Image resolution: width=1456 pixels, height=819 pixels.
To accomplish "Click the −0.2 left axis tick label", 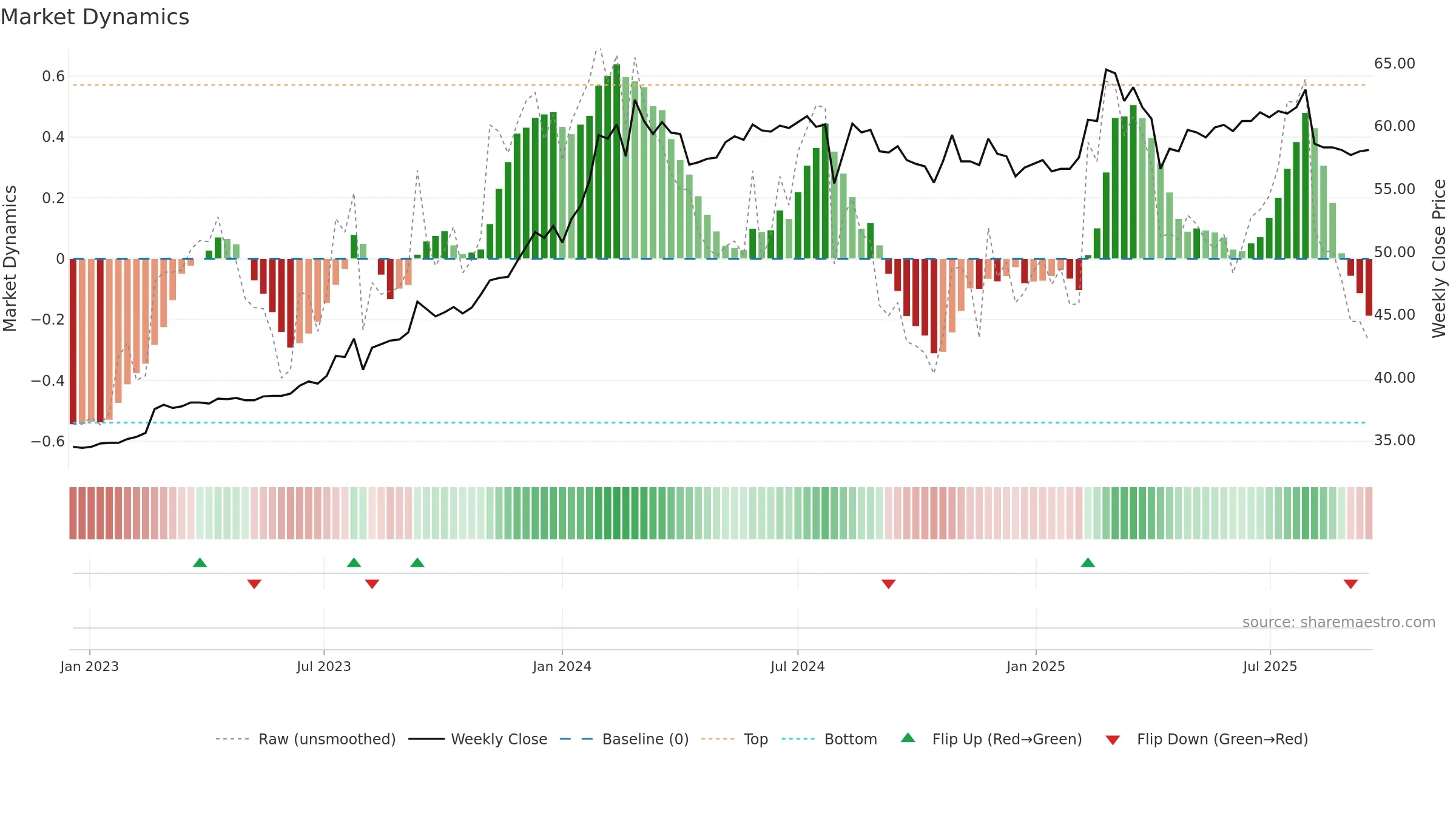I will click(x=48, y=320).
